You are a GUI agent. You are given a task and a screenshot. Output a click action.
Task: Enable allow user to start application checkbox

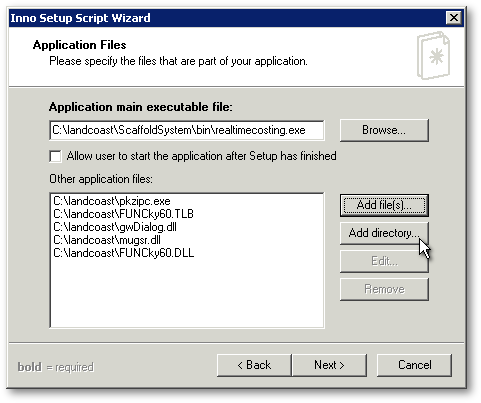pyautogui.click(x=55, y=156)
